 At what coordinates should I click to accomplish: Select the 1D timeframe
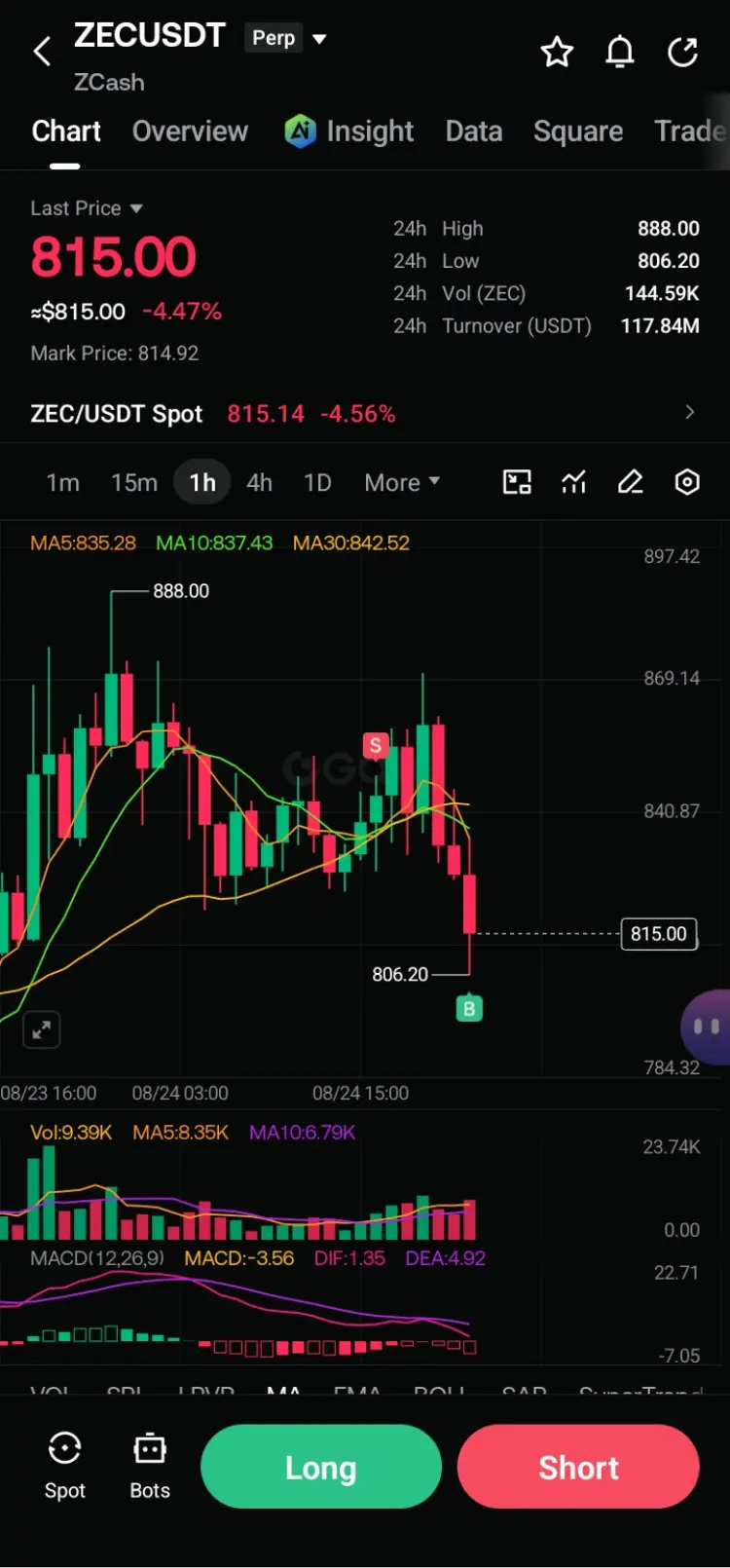(x=317, y=483)
